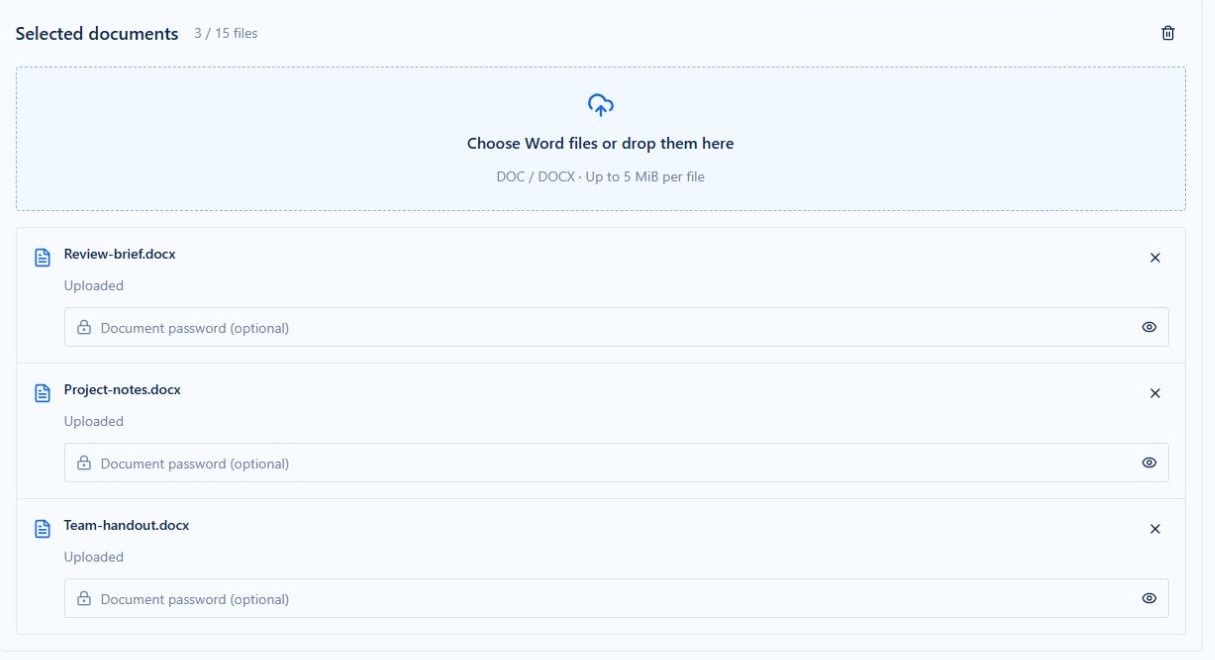Image resolution: width=1215 pixels, height=660 pixels.
Task: Click the cloud upload icon in drop zone
Action: tap(600, 104)
